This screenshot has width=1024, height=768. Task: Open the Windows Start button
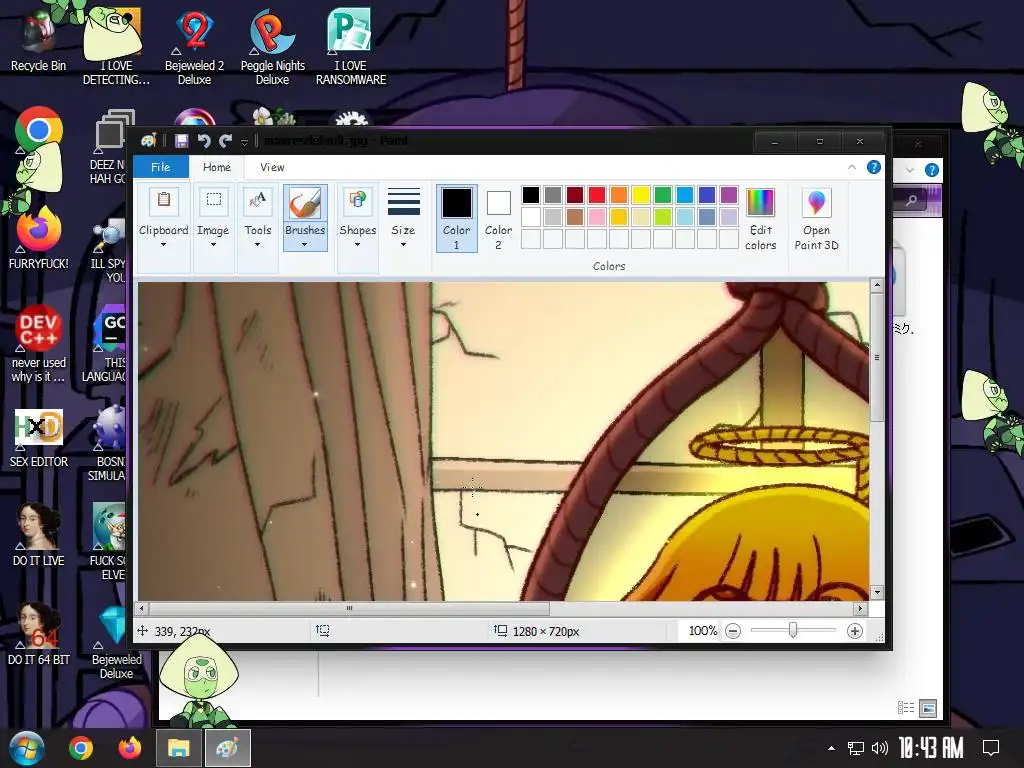coord(27,748)
